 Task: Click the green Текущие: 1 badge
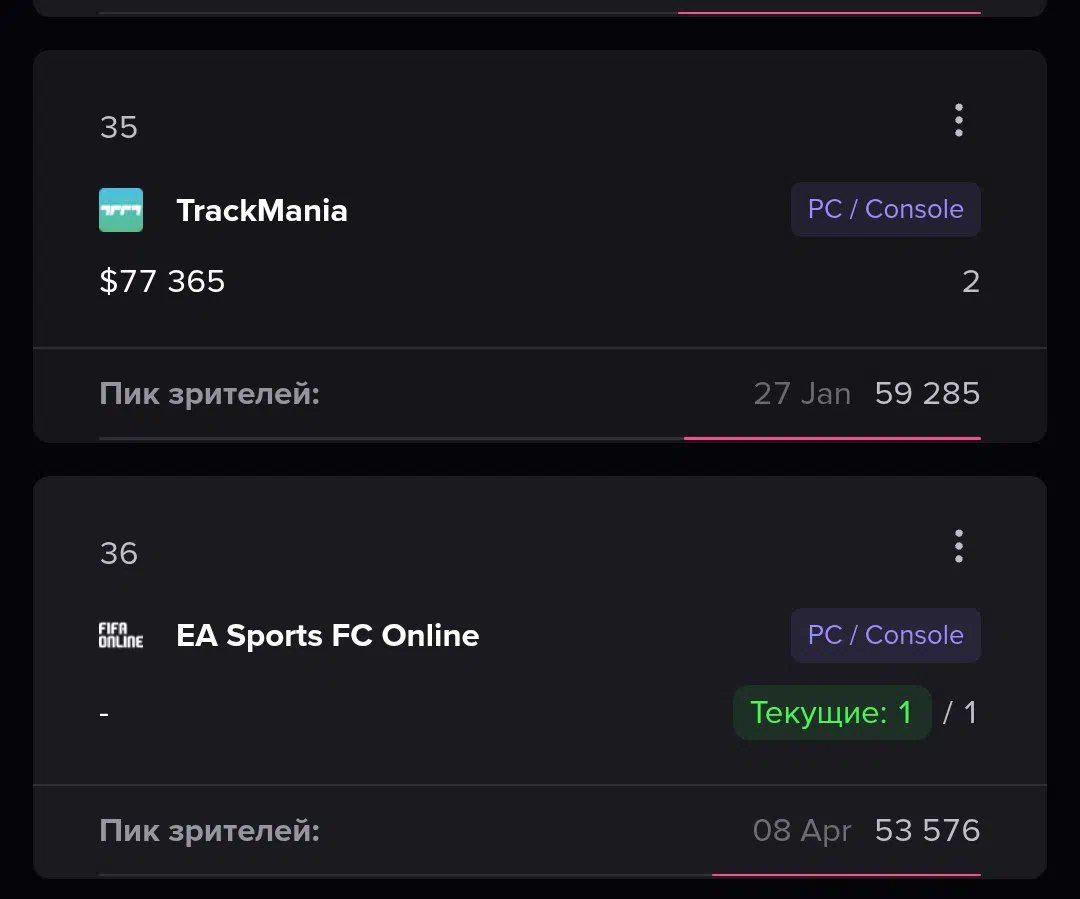pyautogui.click(x=832, y=712)
